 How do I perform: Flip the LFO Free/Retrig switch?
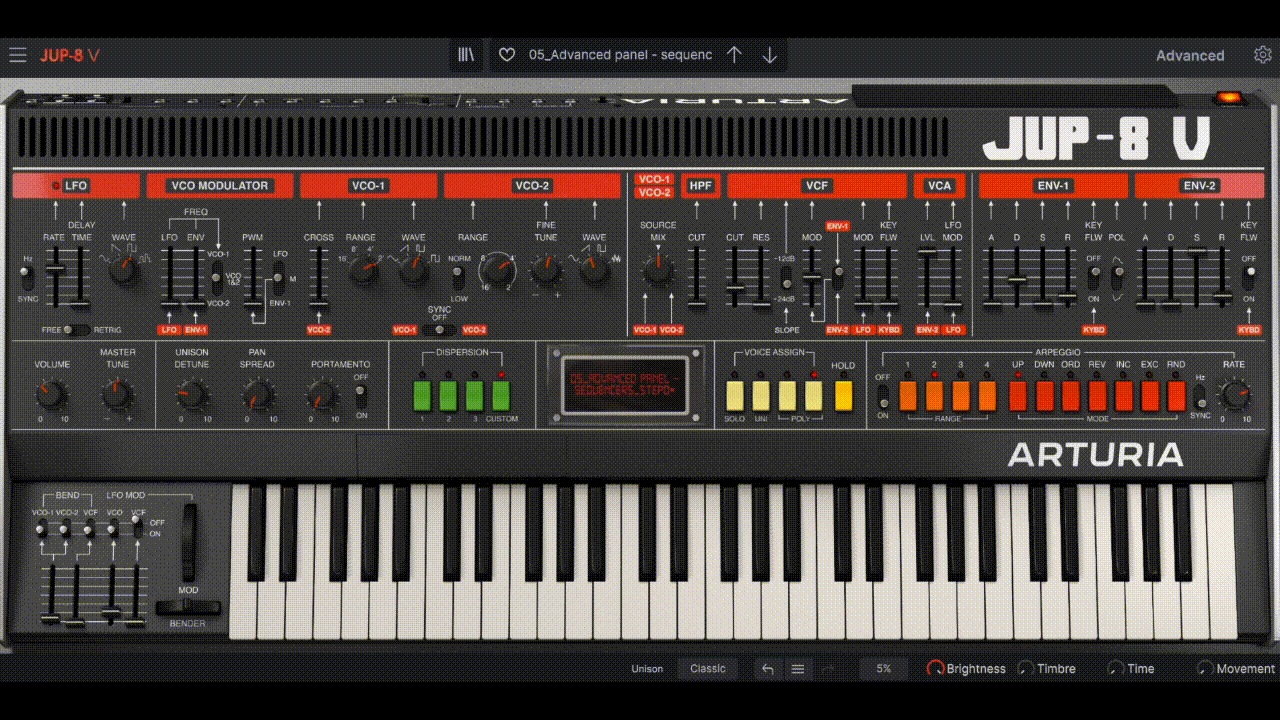pyautogui.click(x=74, y=329)
